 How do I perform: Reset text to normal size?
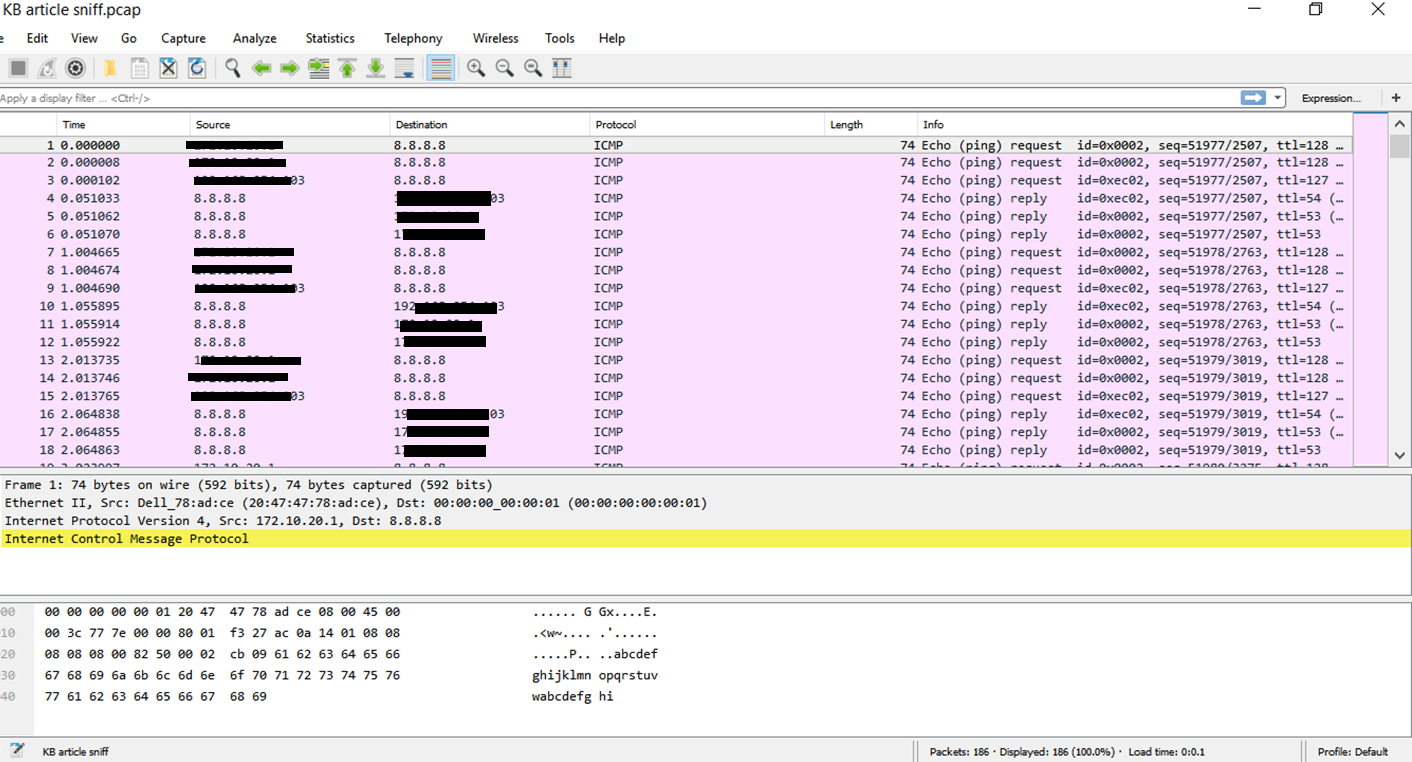(533, 68)
